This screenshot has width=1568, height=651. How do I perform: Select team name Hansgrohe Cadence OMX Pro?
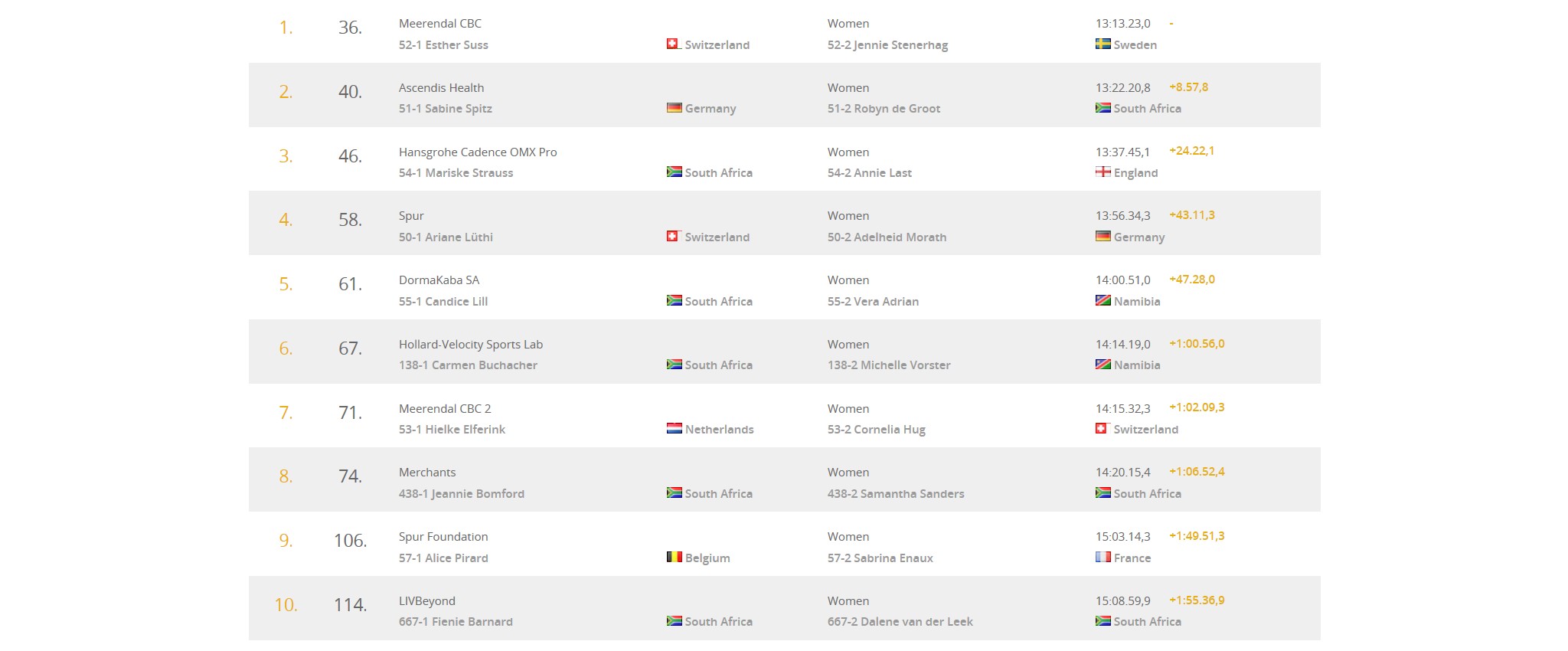click(478, 152)
